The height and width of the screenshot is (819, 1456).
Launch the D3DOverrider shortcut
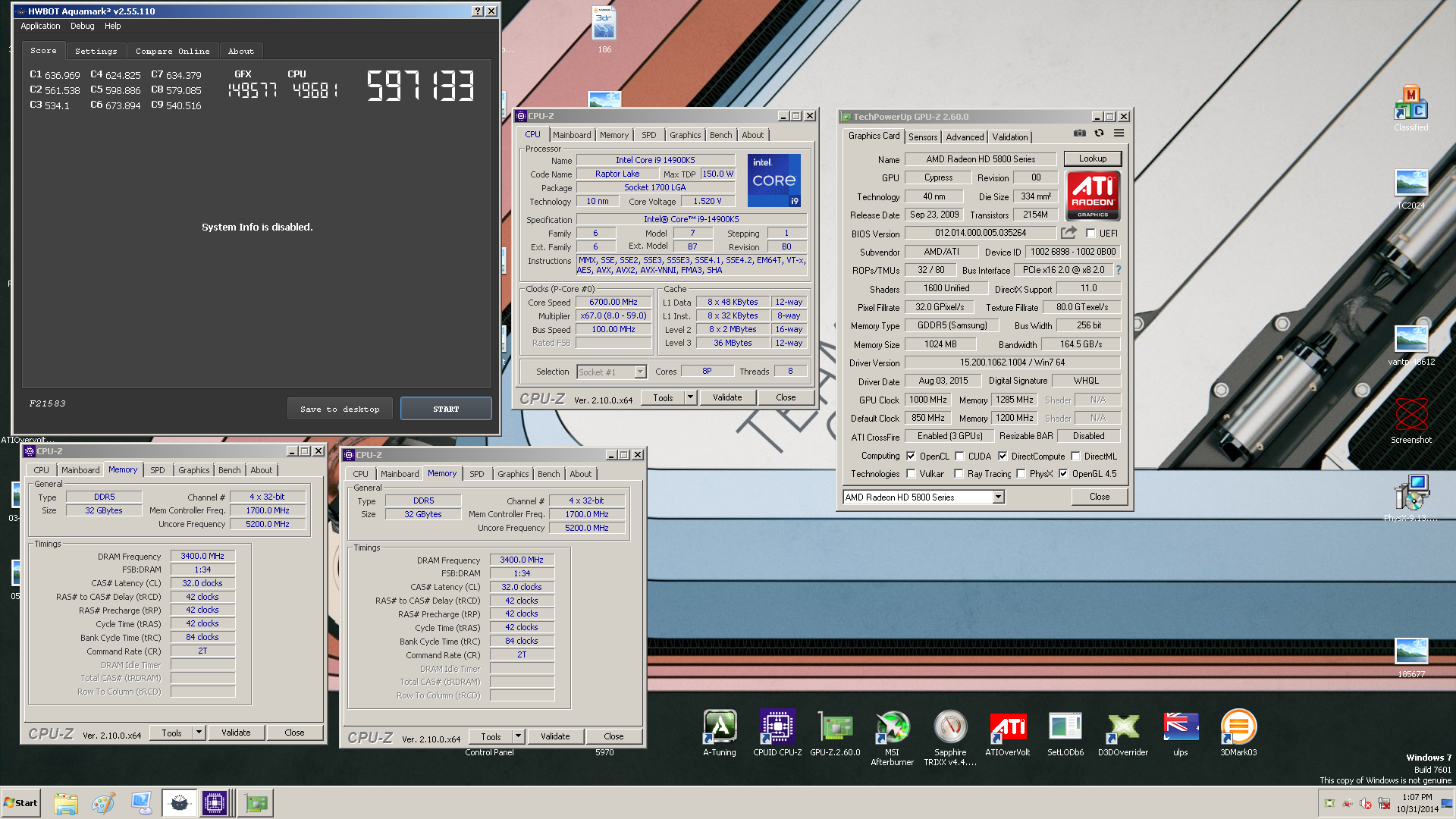[1123, 733]
